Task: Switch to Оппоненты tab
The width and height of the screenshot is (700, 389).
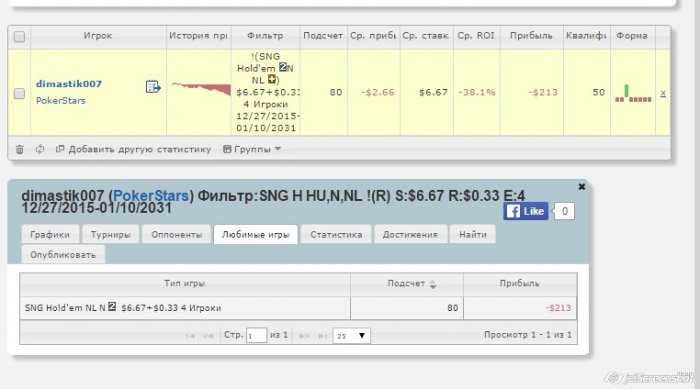Action: pos(176,234)
